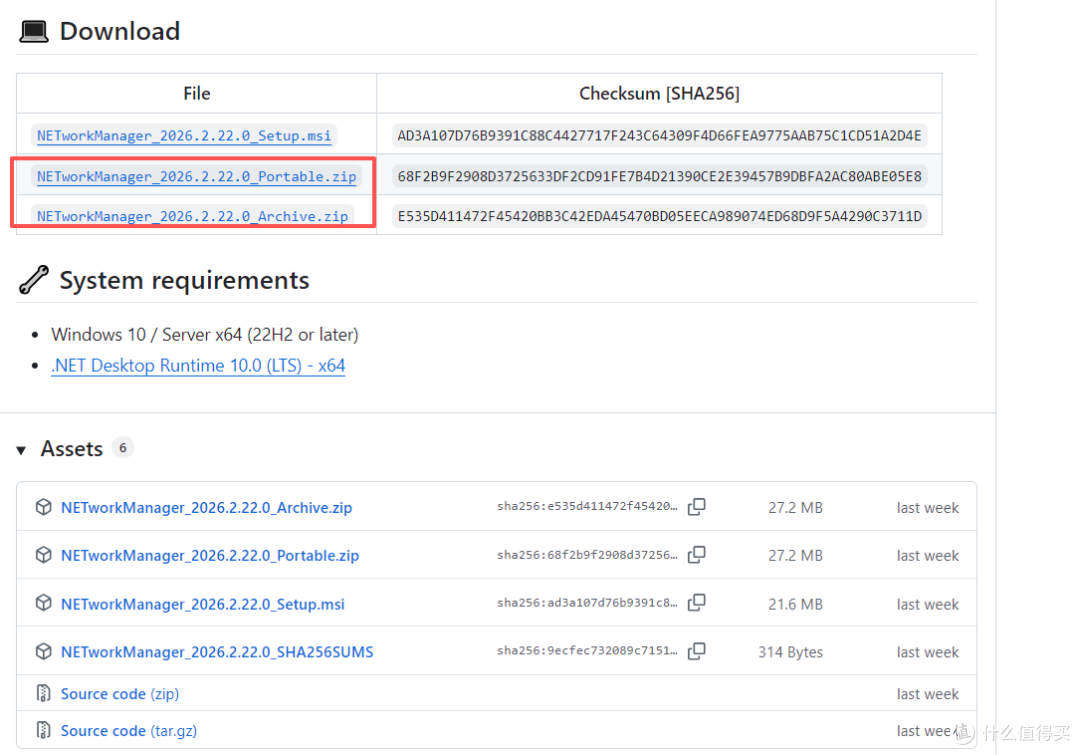Select the Portable.zip checksum starting 68F2B9F2

pyautogui.click(x=659, y=176)
